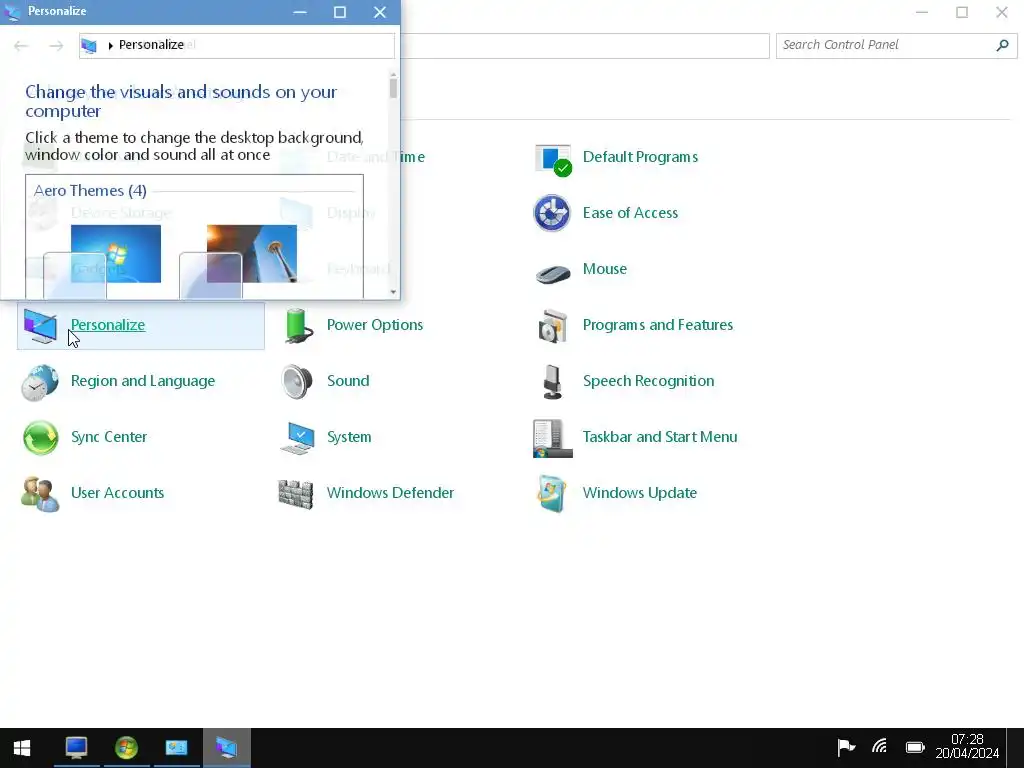The height and width of the screenshot is (768, 1024).
Task: Open Taskbar and Start Menu link
Action: [660, 437]
